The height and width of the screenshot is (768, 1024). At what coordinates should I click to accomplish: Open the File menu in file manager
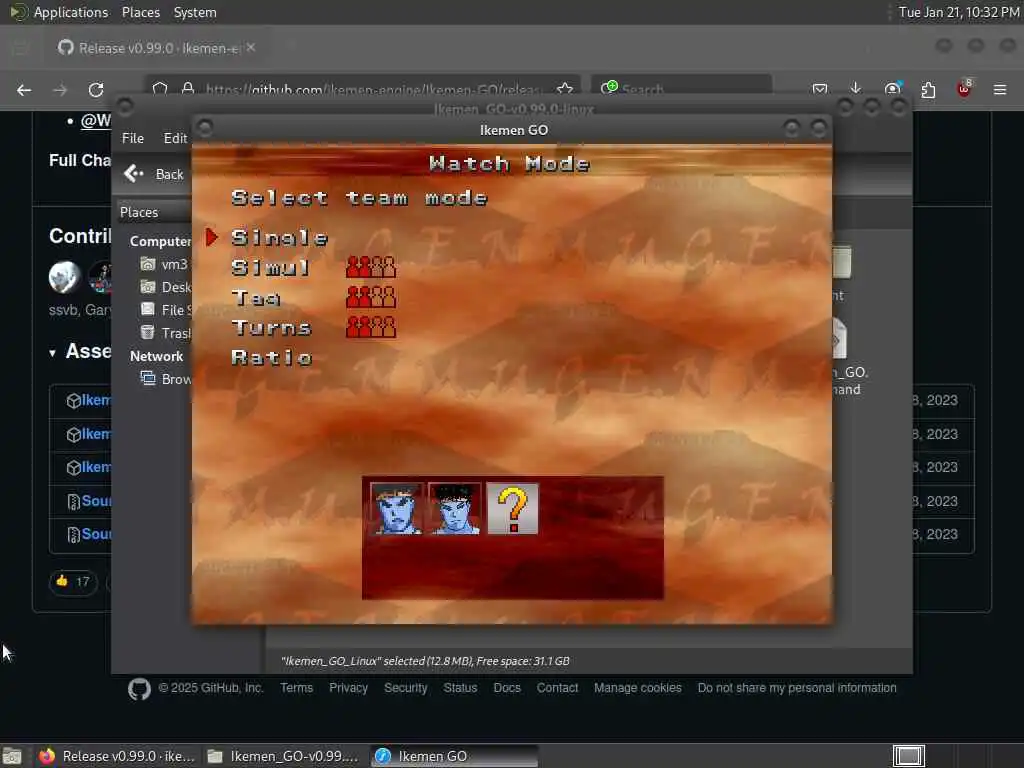[133, 138]
